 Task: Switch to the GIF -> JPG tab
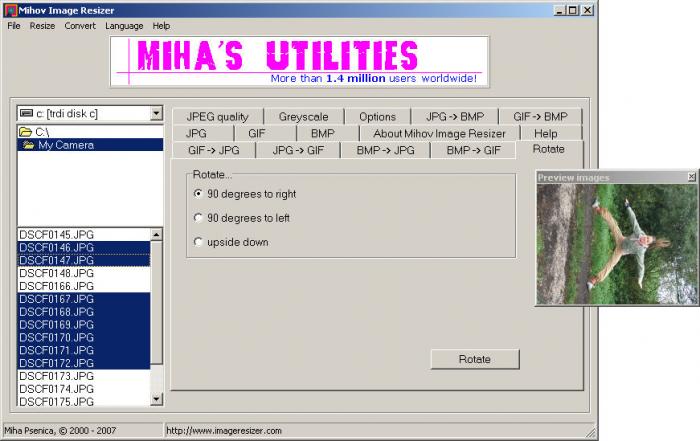(x=214, y=150)
